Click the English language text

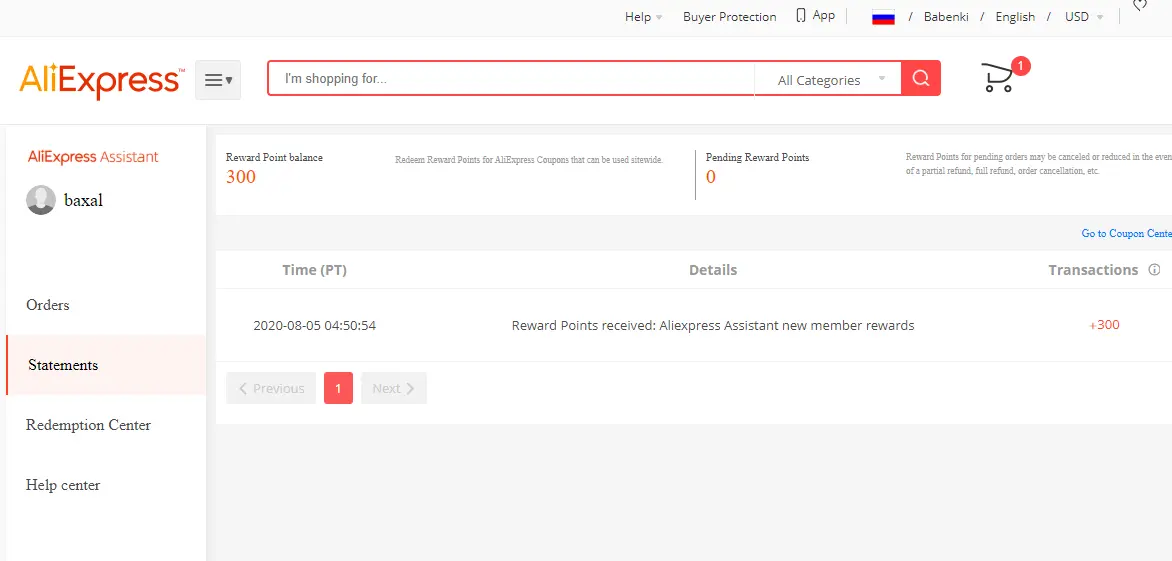point(1015,16)
